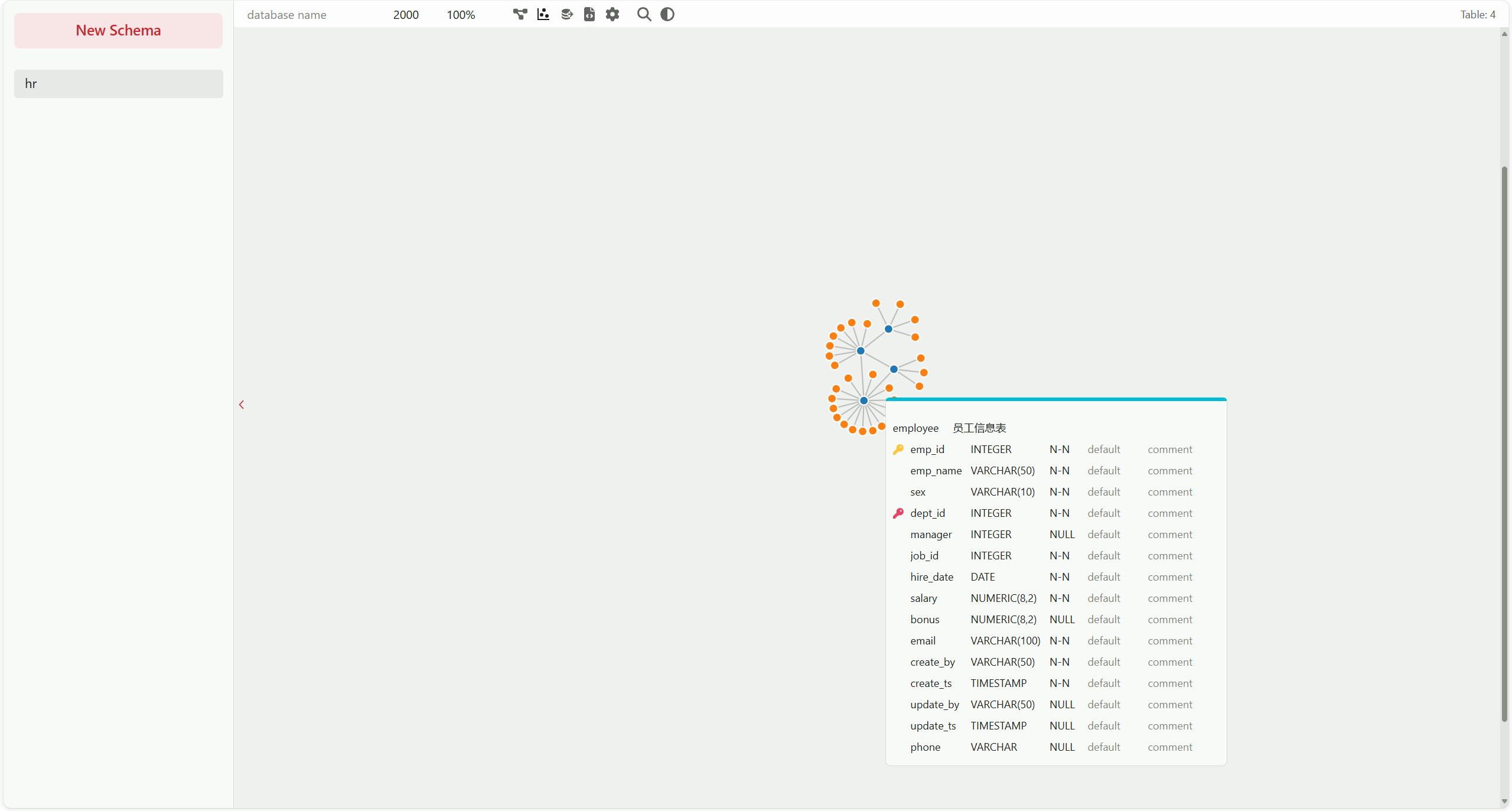Click the magnifier search icon
Image resolution: width=1512 pixels, height=811 pixels.
tap(644, 14)
